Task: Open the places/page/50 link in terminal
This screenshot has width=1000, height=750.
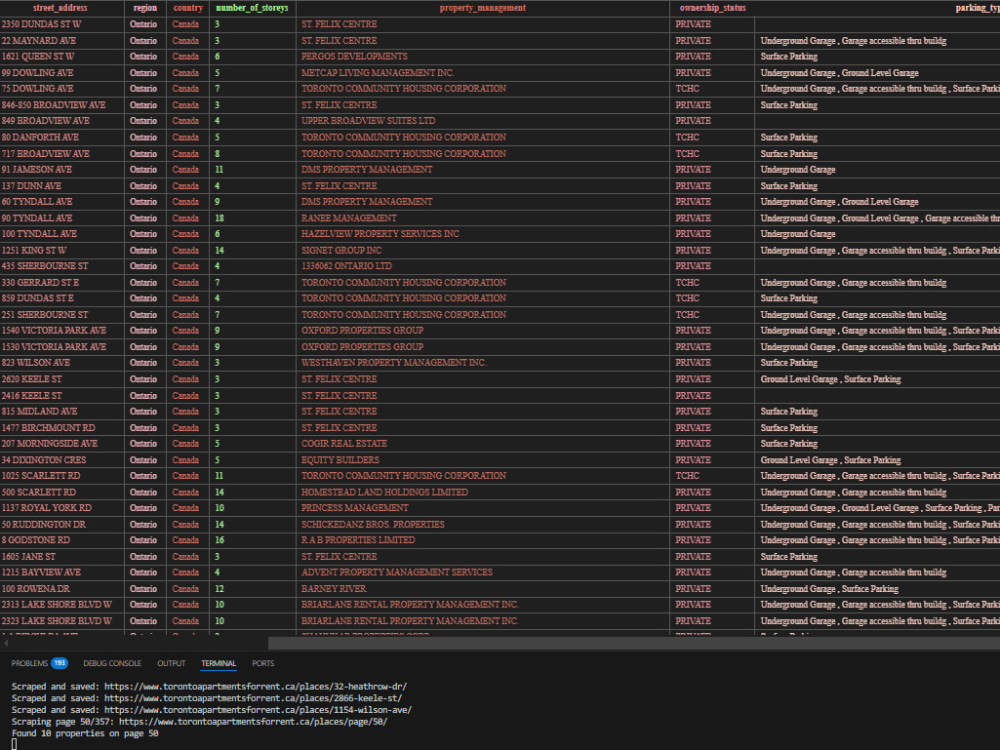Action: pos(253,722)
